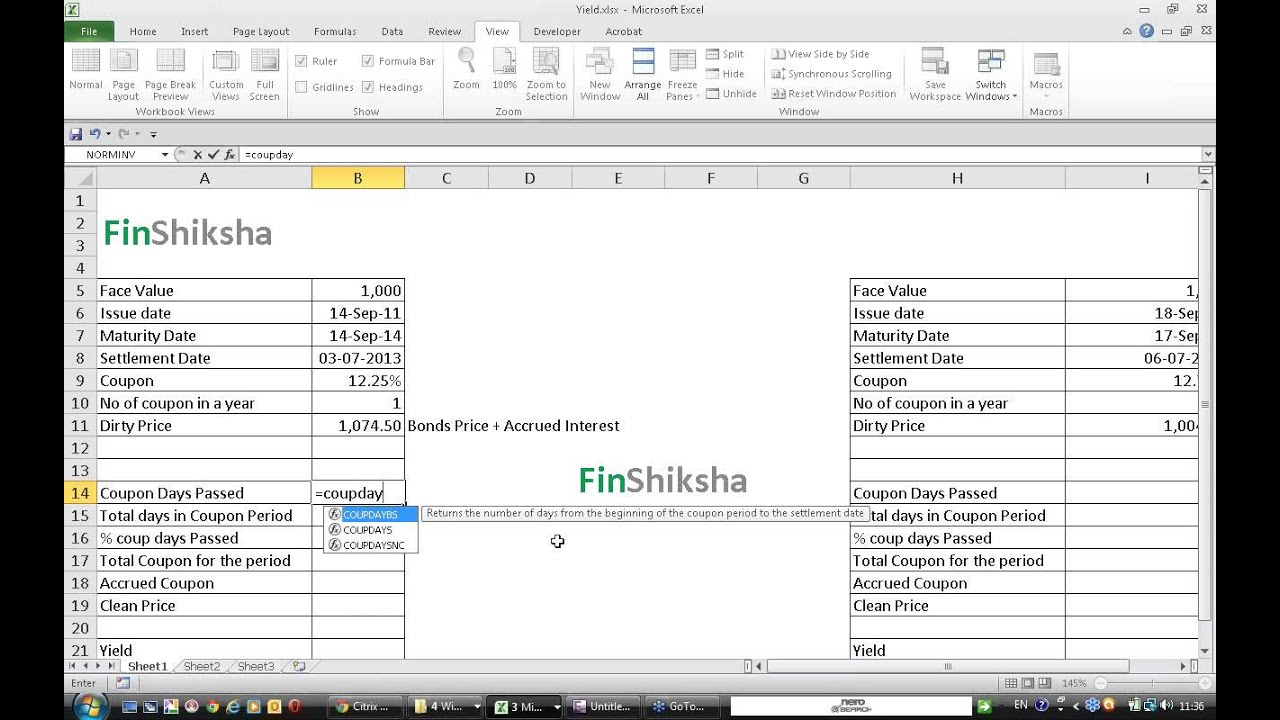This screenshot has height=720, width=1280.
Task: Open the Zoom dialog
Action: (x=466, y=70)
